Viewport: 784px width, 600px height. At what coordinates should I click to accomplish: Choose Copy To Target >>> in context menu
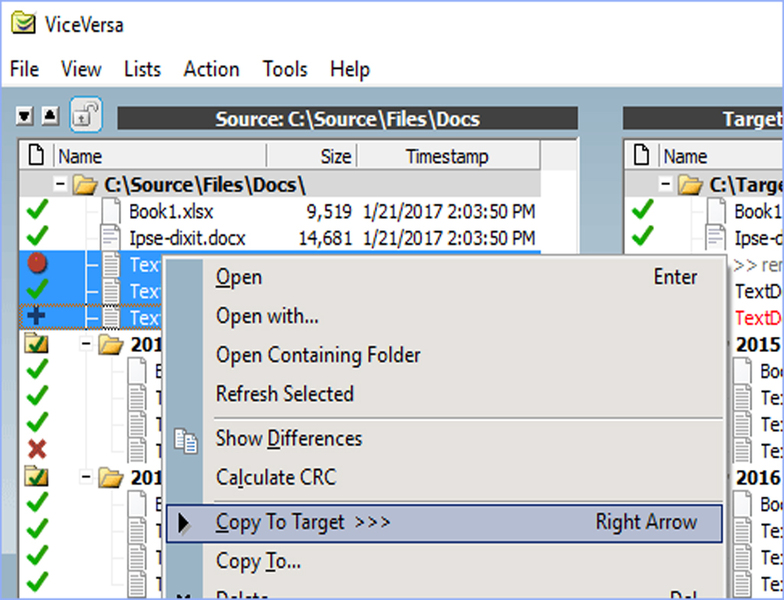point(444,523)
